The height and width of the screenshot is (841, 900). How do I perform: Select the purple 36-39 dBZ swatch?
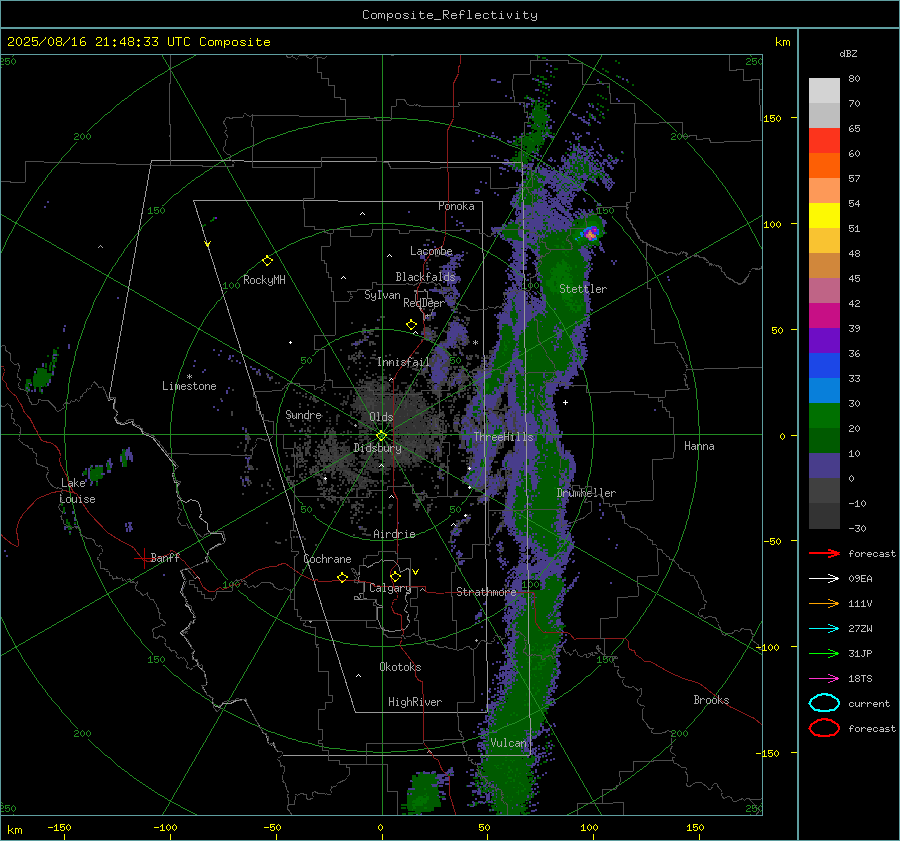click(824, 341)
